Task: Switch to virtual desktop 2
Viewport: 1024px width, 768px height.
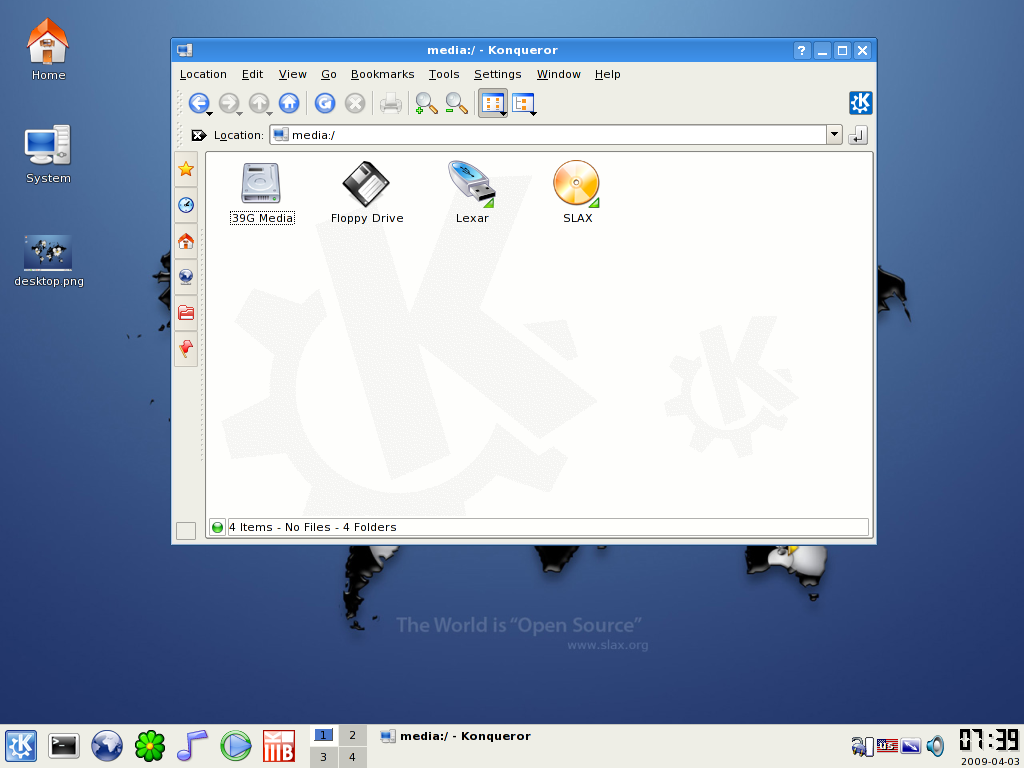Action: click(x=352, y=735)
